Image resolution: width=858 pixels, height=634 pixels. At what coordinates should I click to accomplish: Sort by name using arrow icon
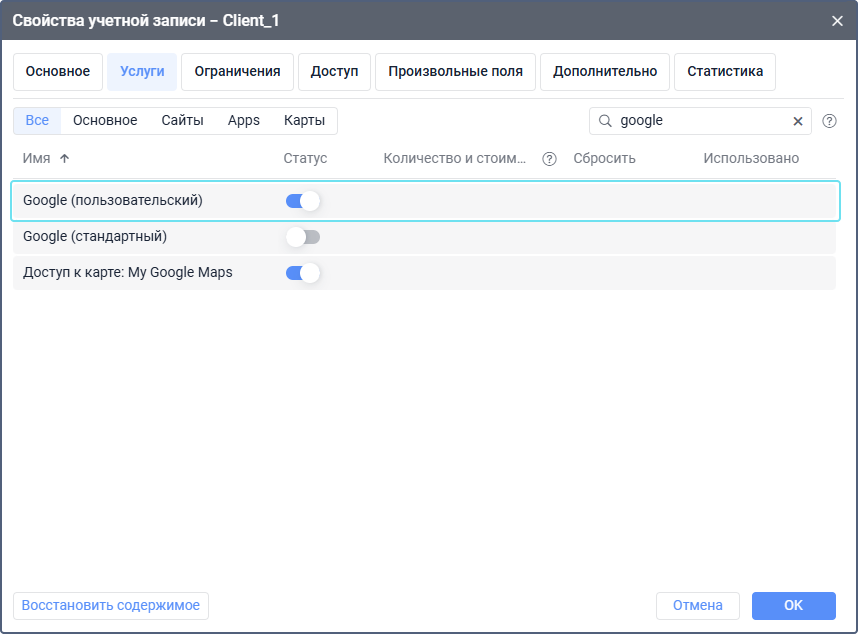coord(65,159)
